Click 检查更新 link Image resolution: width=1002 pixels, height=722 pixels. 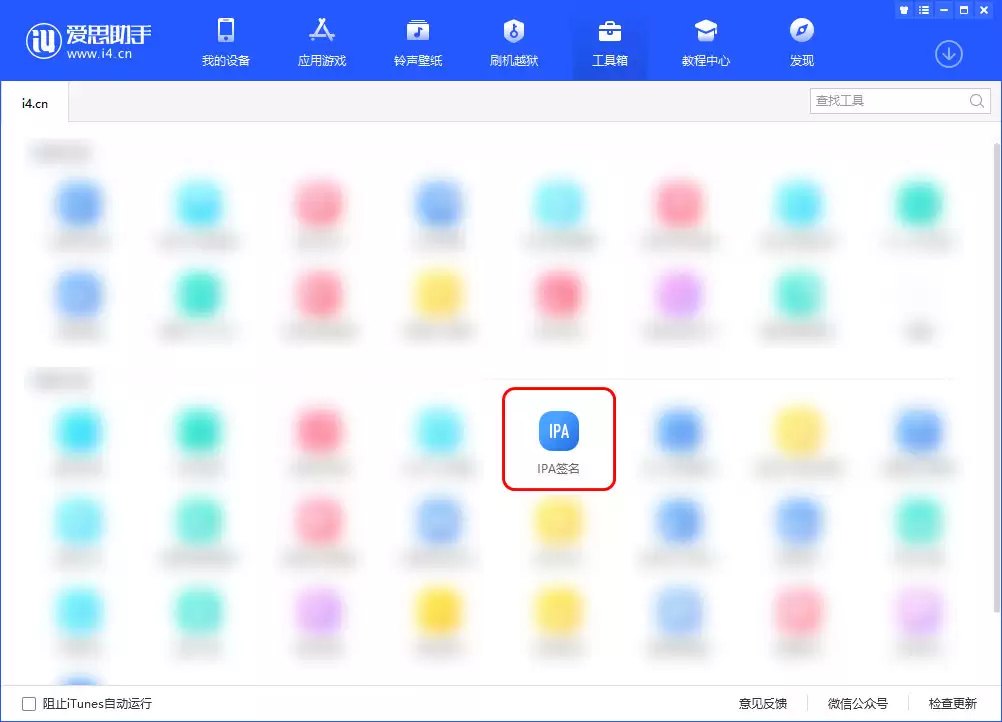[952, 703]
